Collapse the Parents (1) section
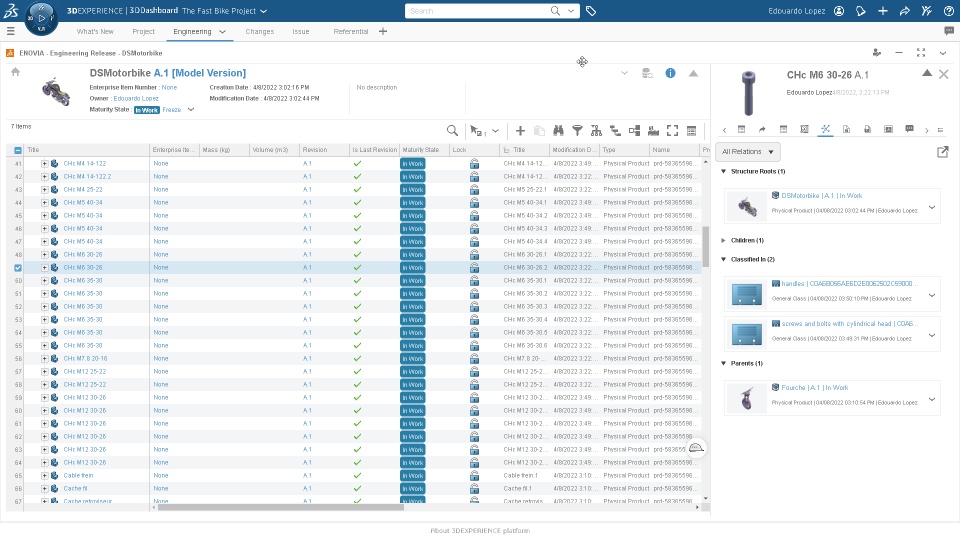The image size is (960, 540). click(723, 364)
